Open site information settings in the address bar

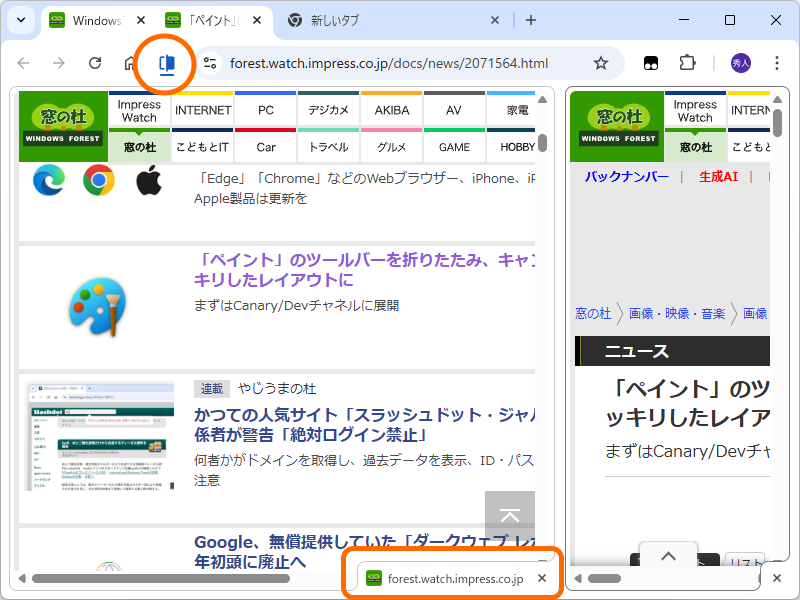coord(212,62)
